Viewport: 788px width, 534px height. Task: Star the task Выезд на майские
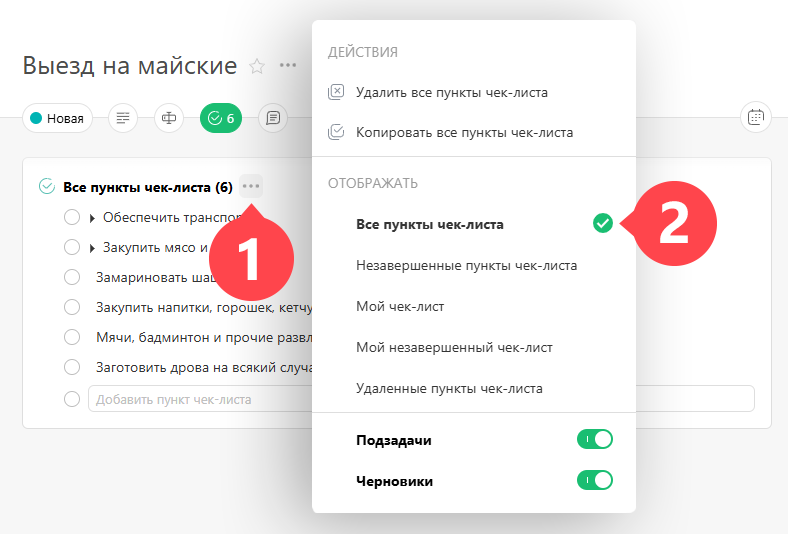coord(257,66)
